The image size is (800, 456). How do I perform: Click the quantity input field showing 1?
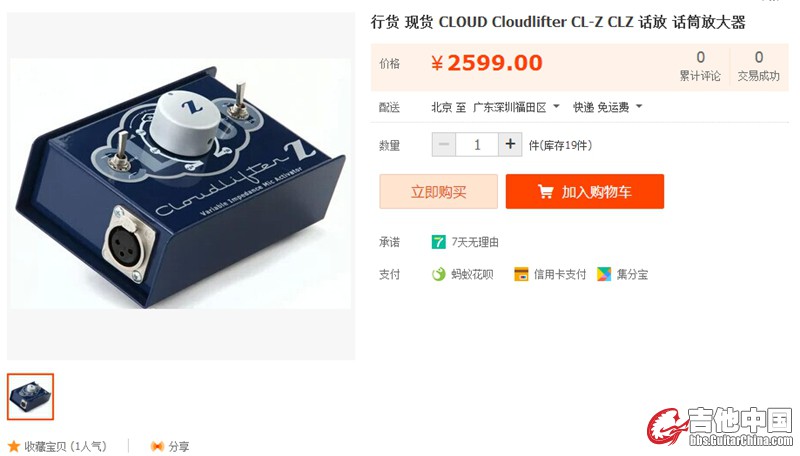477,144
